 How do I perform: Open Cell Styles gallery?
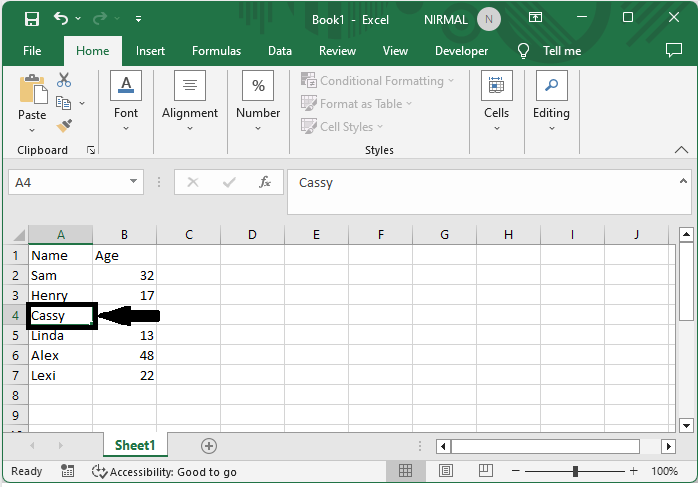(x=342, y=126)
